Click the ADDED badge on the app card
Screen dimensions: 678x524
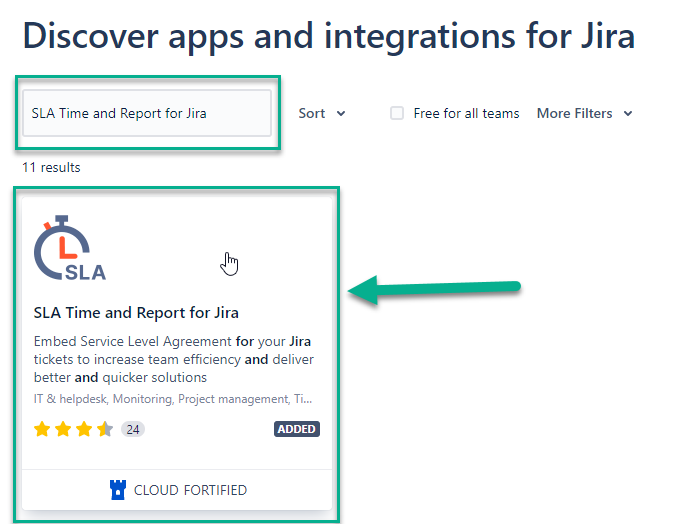[x=297, y=429]
